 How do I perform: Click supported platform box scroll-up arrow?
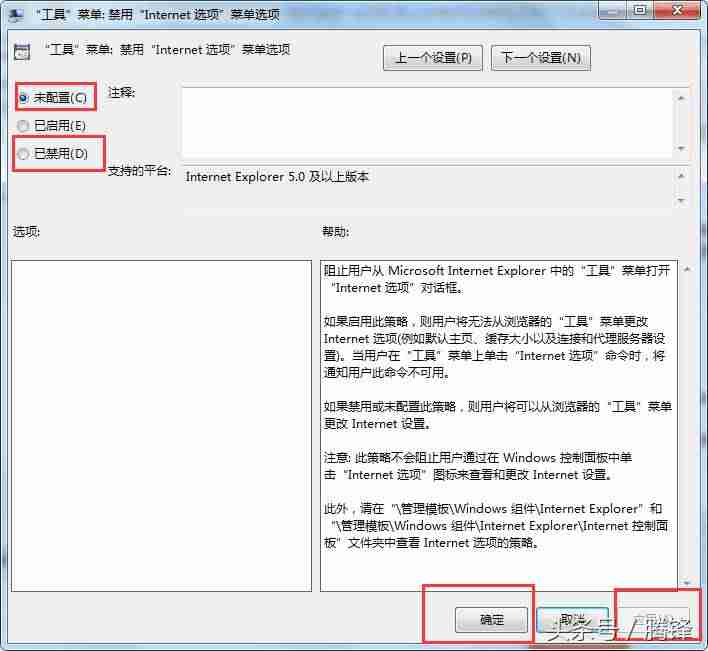[681, 176]
